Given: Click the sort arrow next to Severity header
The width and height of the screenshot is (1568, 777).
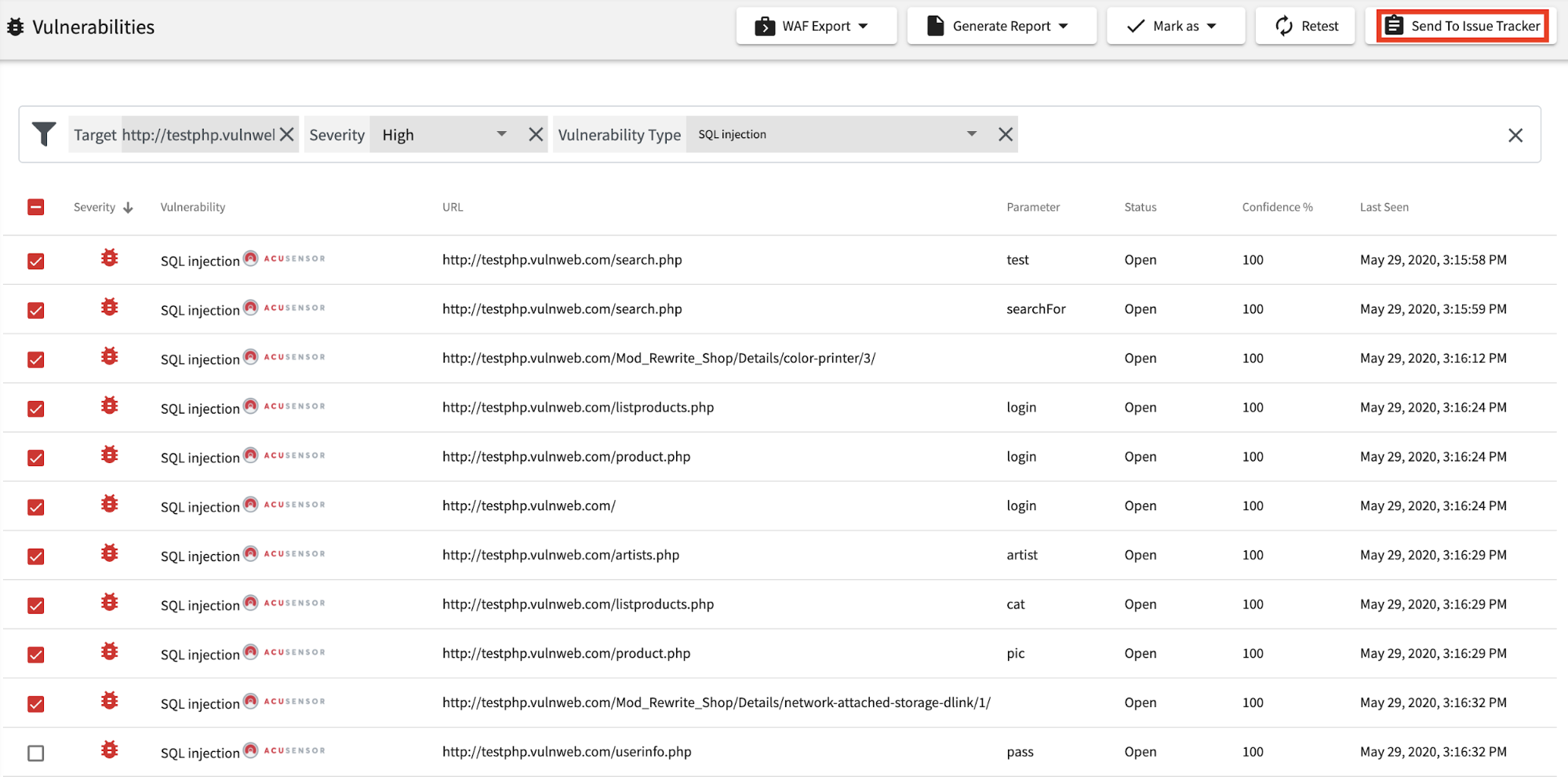Looking at the screenshot, I should coord(128,207).
